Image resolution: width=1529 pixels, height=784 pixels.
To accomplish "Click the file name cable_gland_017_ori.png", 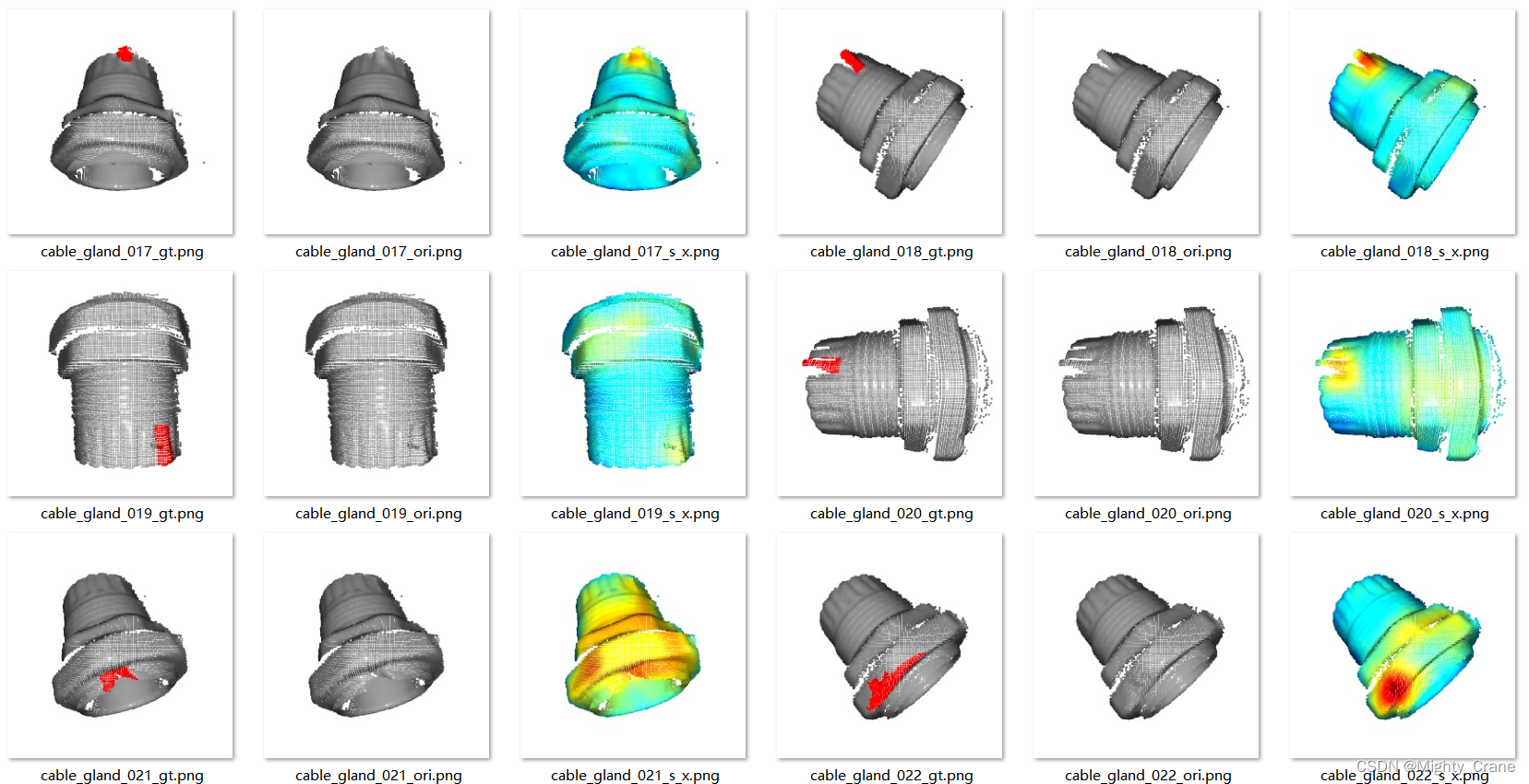I will [x=378, y=252].
